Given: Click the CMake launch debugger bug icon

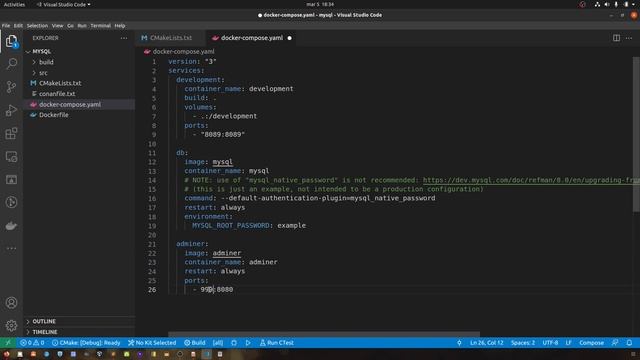Looking at the screenshot, I should pyautogui.click(x=234, y=343).
